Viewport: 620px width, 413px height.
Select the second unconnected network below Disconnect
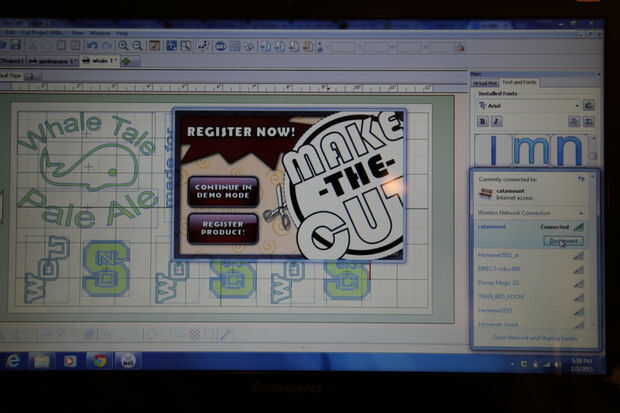[x=531, y=269]
